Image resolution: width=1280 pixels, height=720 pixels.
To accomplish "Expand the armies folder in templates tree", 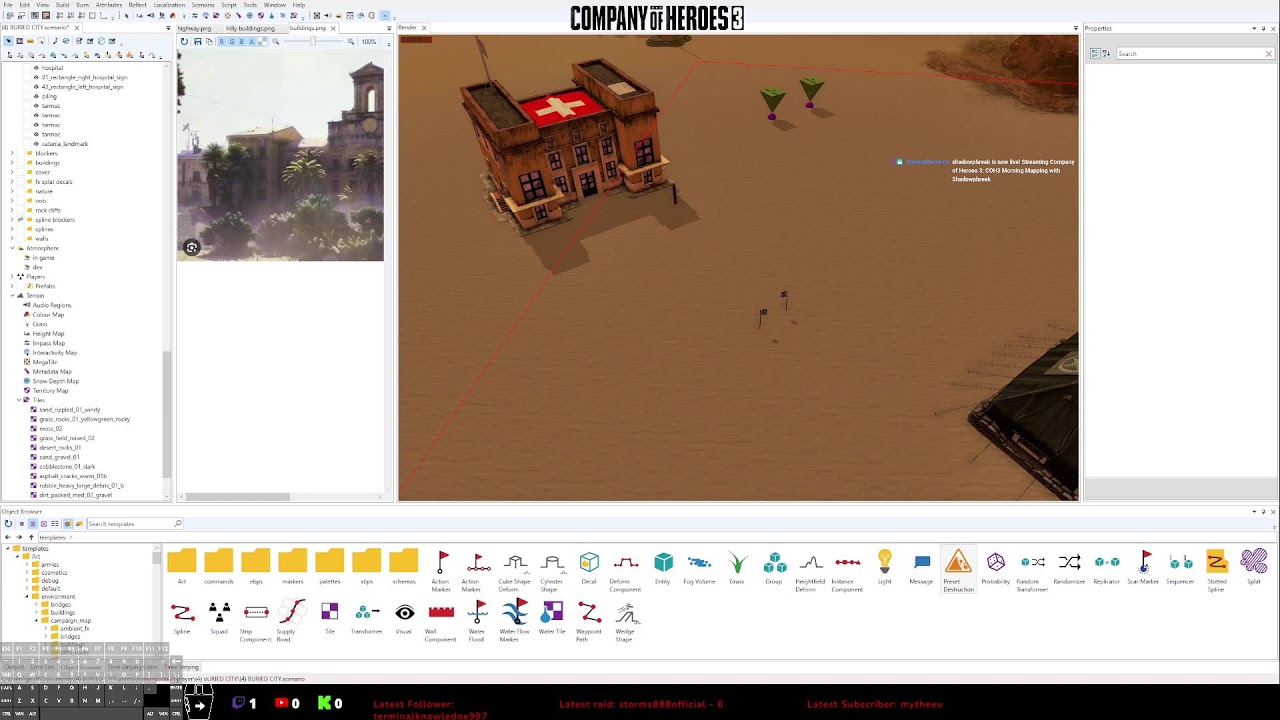I will click(28, 564).
